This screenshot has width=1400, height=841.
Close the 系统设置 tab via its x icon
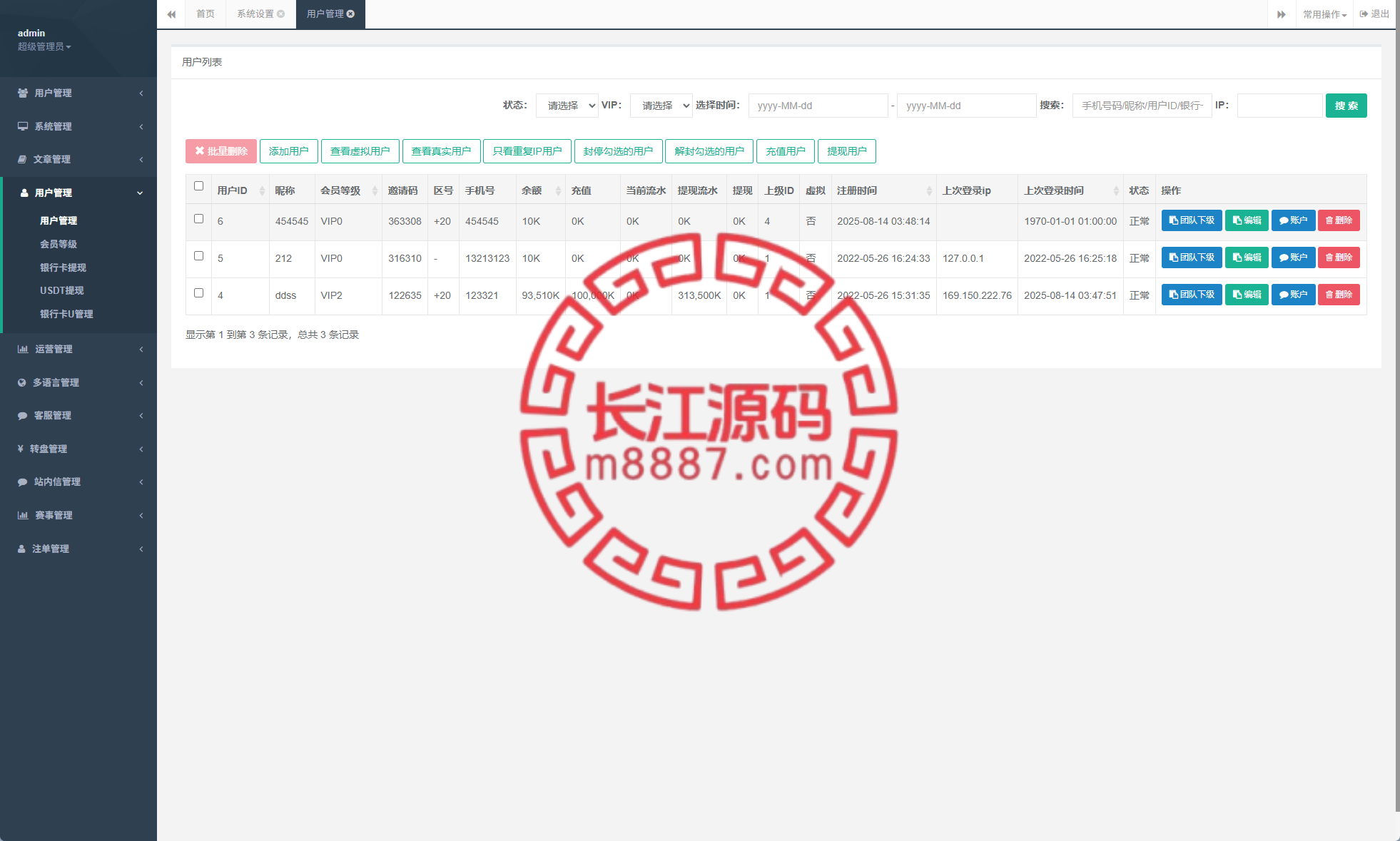(x=281, y=14)
